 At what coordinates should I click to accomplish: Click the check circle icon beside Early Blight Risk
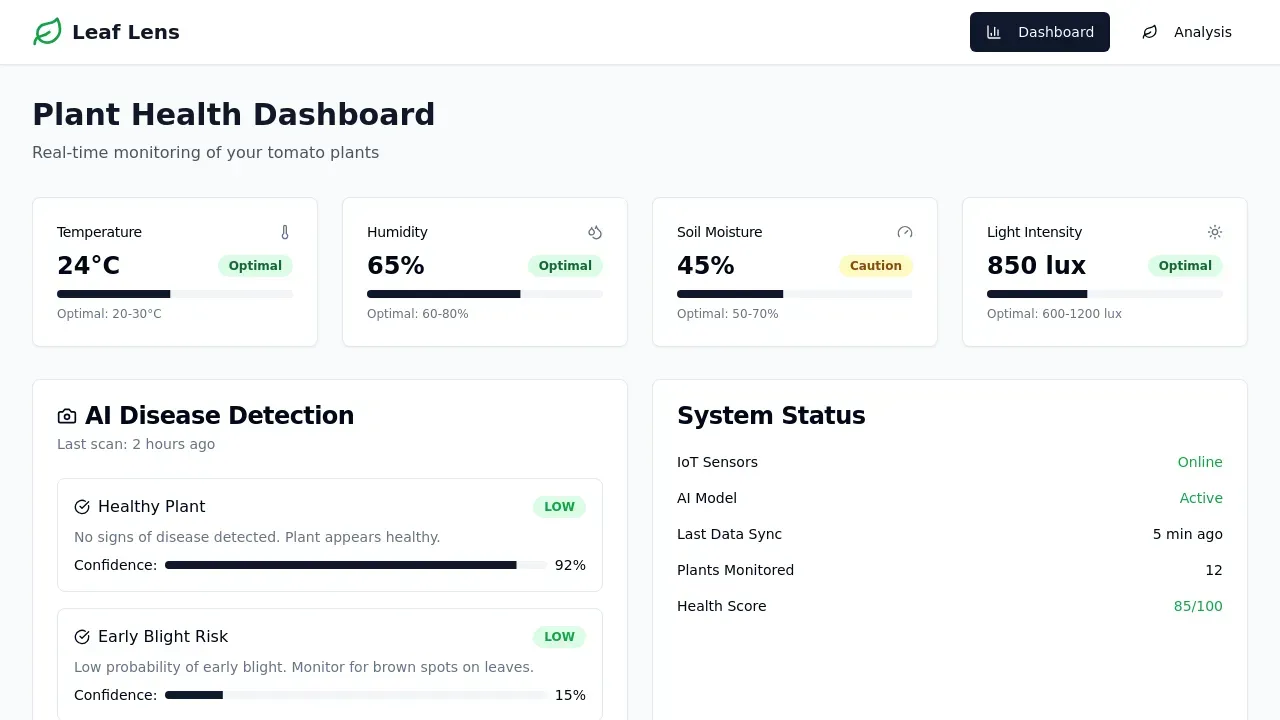(x=82, y=637)
